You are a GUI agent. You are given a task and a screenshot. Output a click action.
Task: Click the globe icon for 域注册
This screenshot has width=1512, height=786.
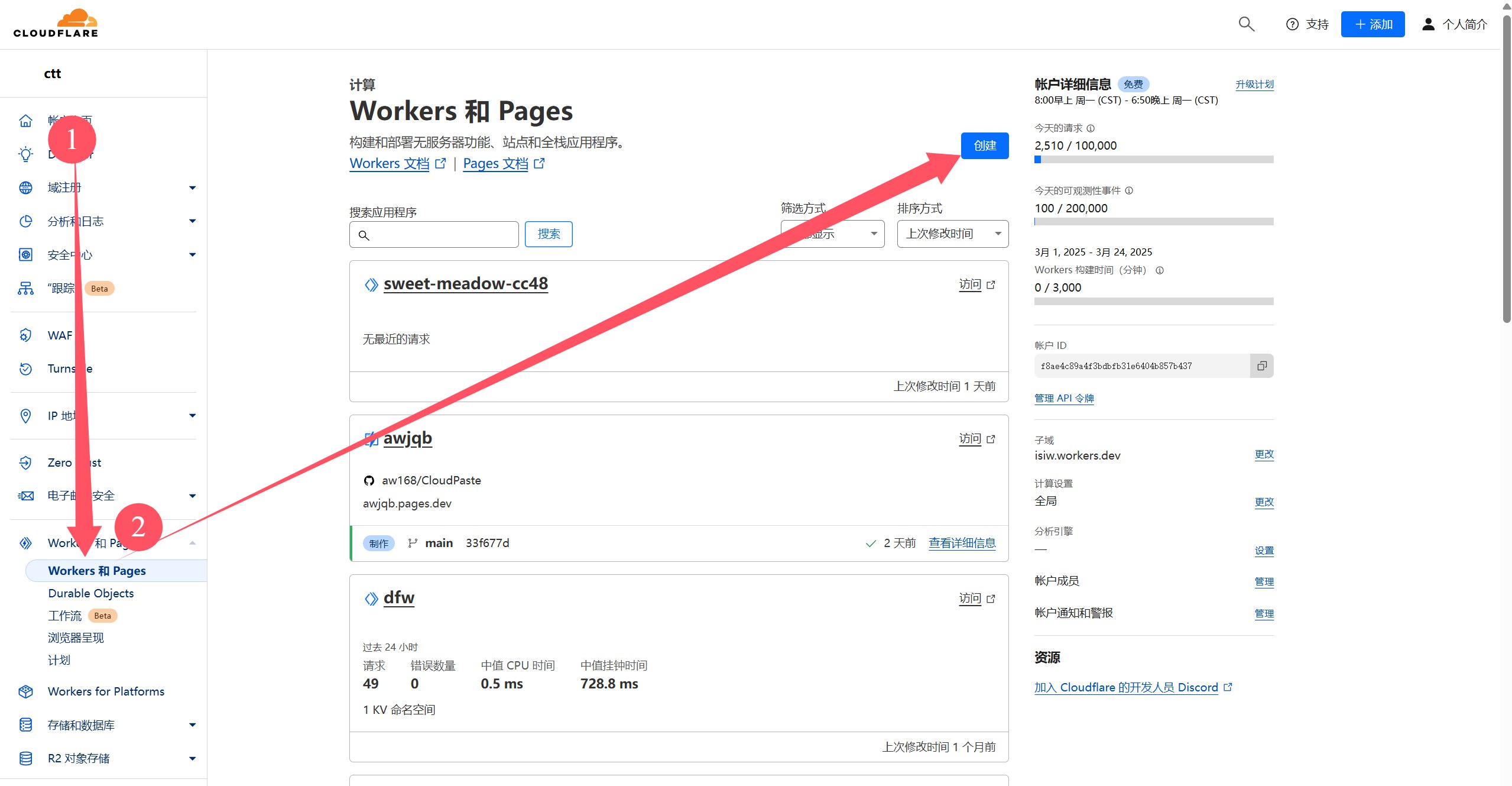click(x=25, y=187)
